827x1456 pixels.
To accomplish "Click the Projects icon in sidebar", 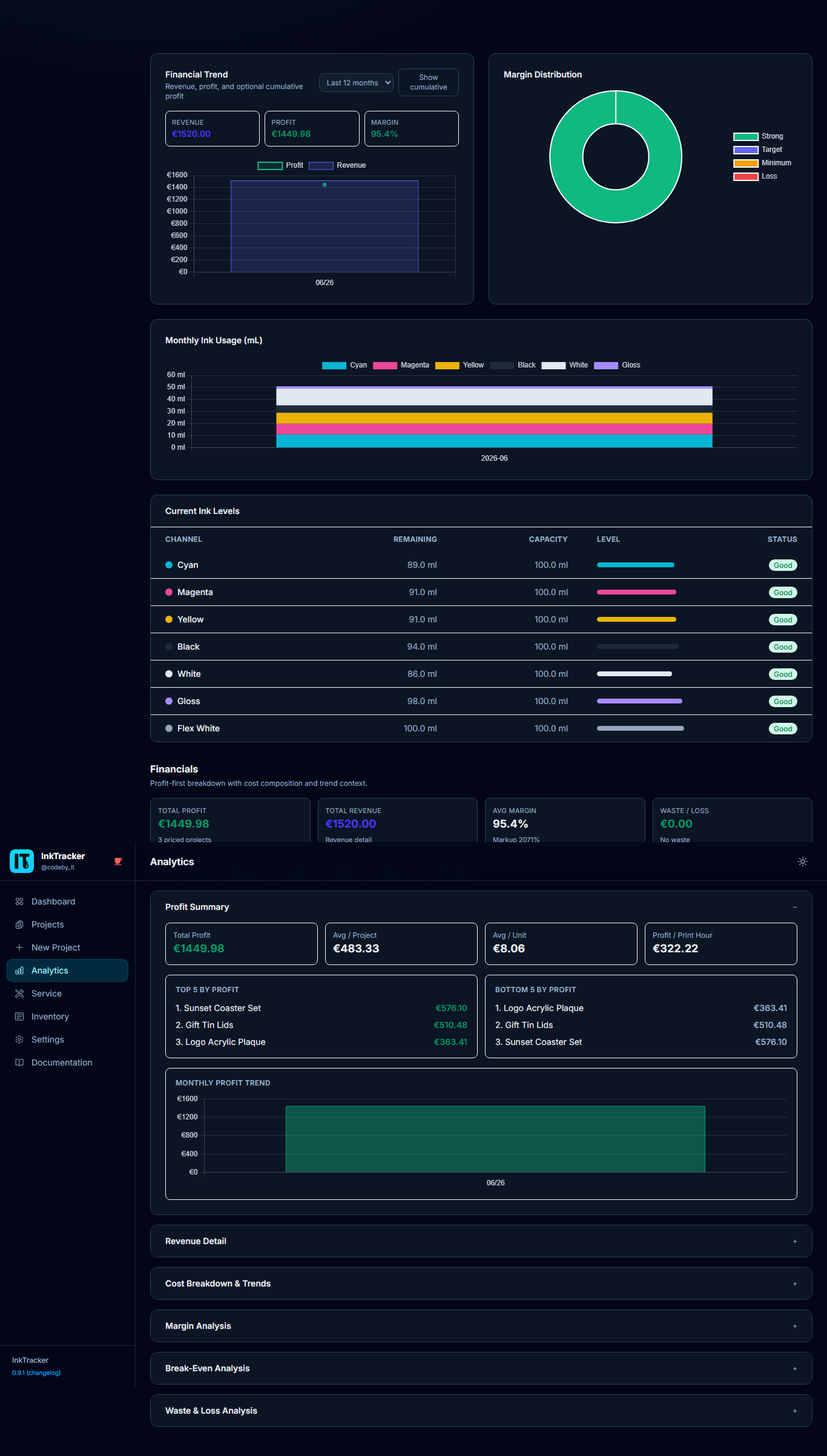I will click(x=19, y=924).
